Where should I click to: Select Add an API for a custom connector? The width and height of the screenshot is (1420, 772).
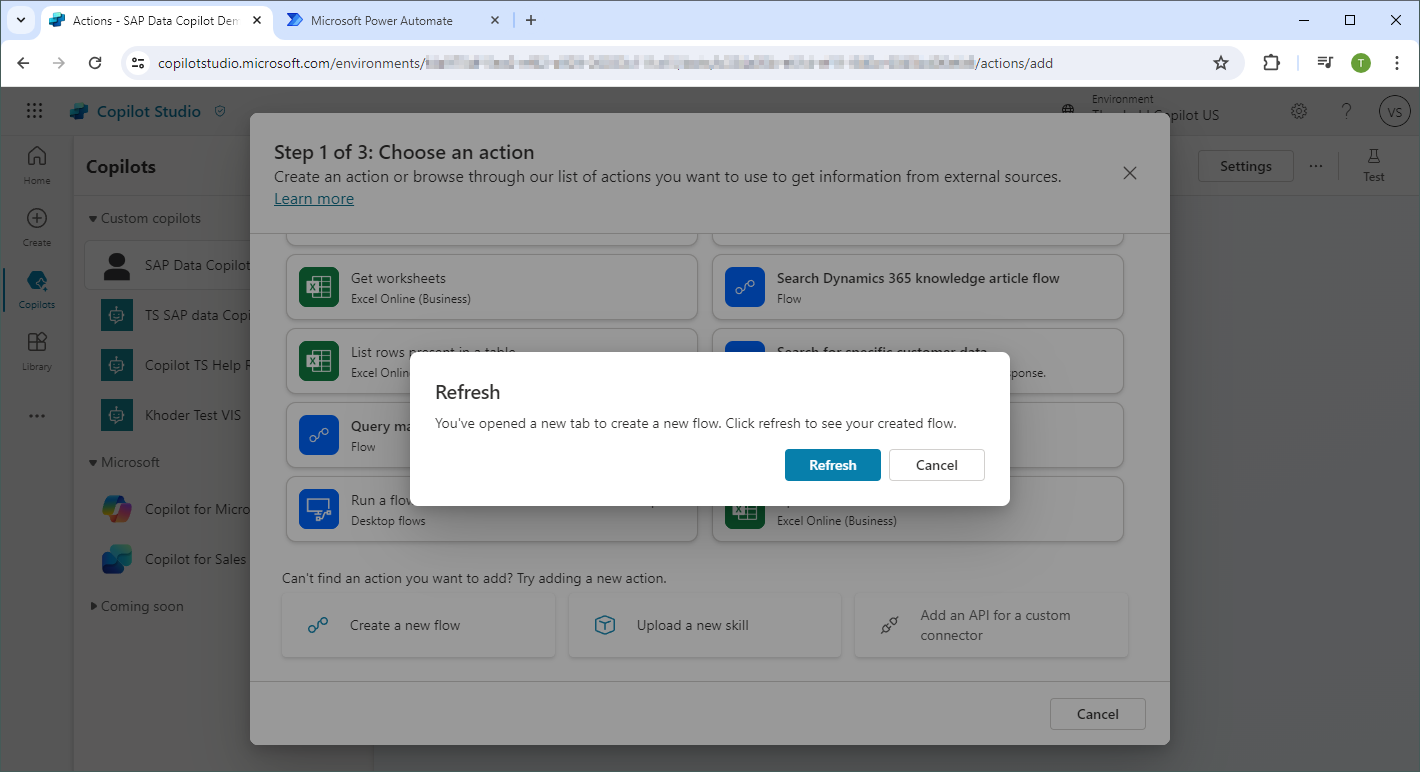click(991, 626)
